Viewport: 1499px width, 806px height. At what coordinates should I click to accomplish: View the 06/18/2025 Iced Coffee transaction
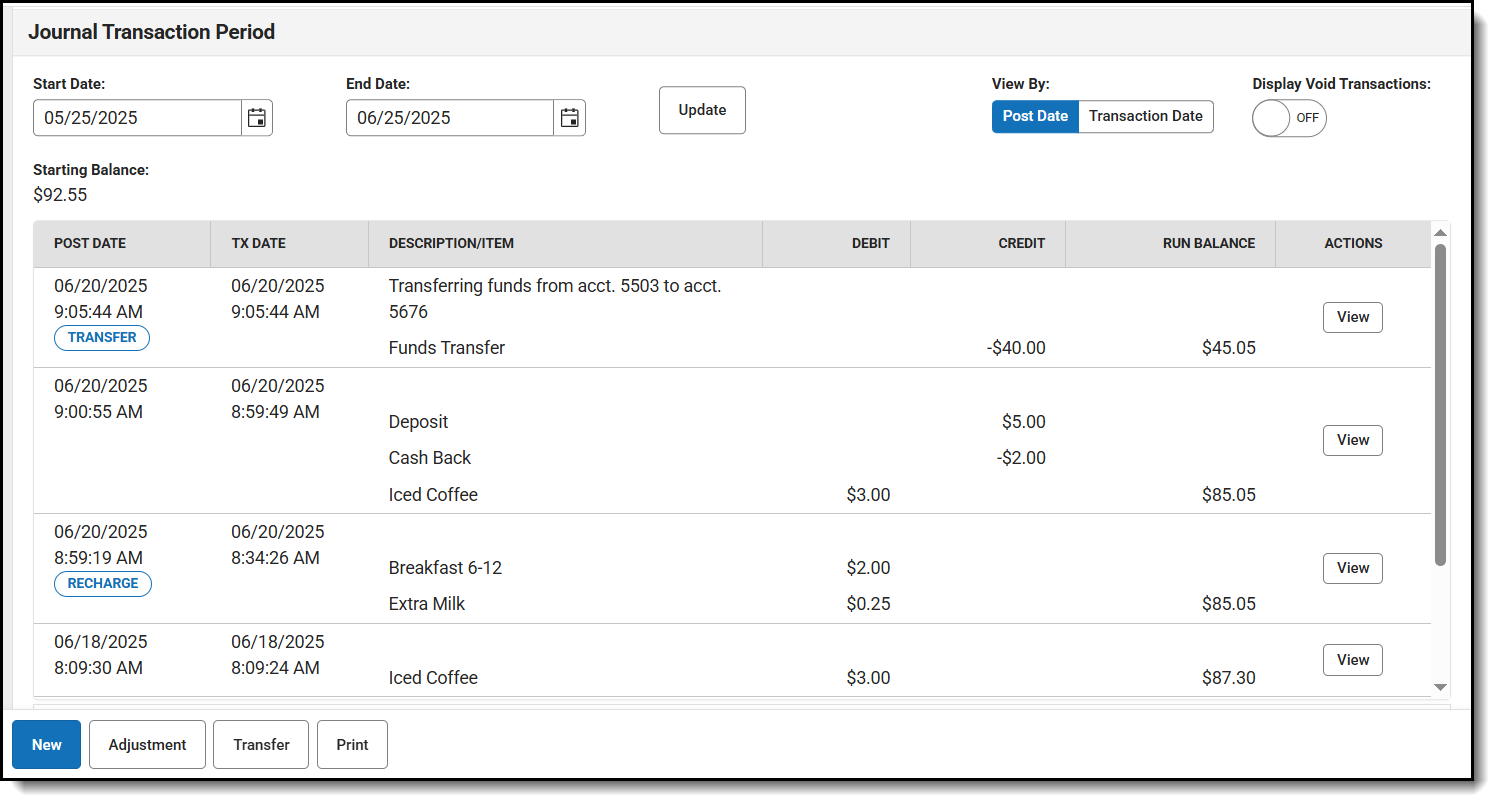1352,660
